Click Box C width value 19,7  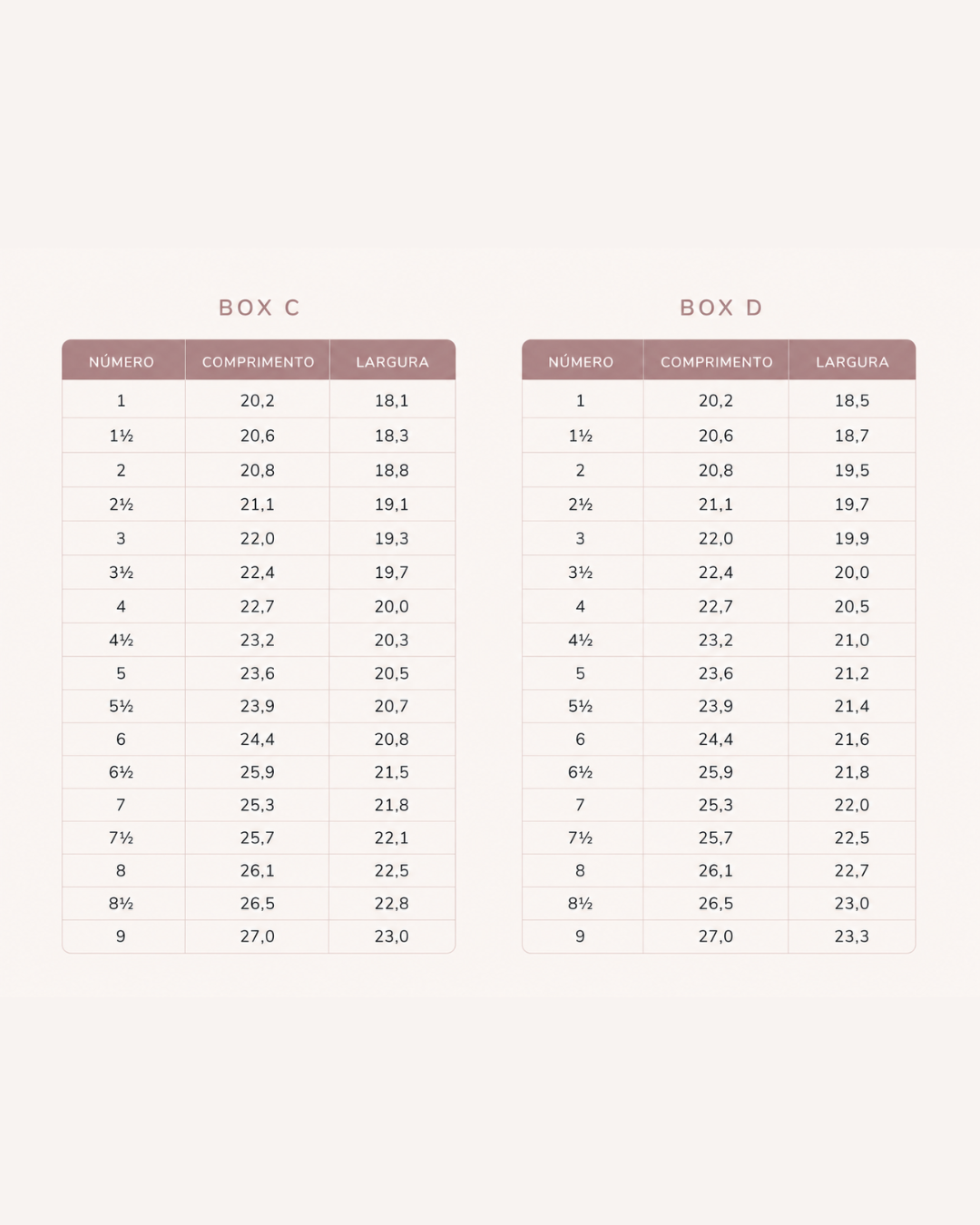point(392,573)
